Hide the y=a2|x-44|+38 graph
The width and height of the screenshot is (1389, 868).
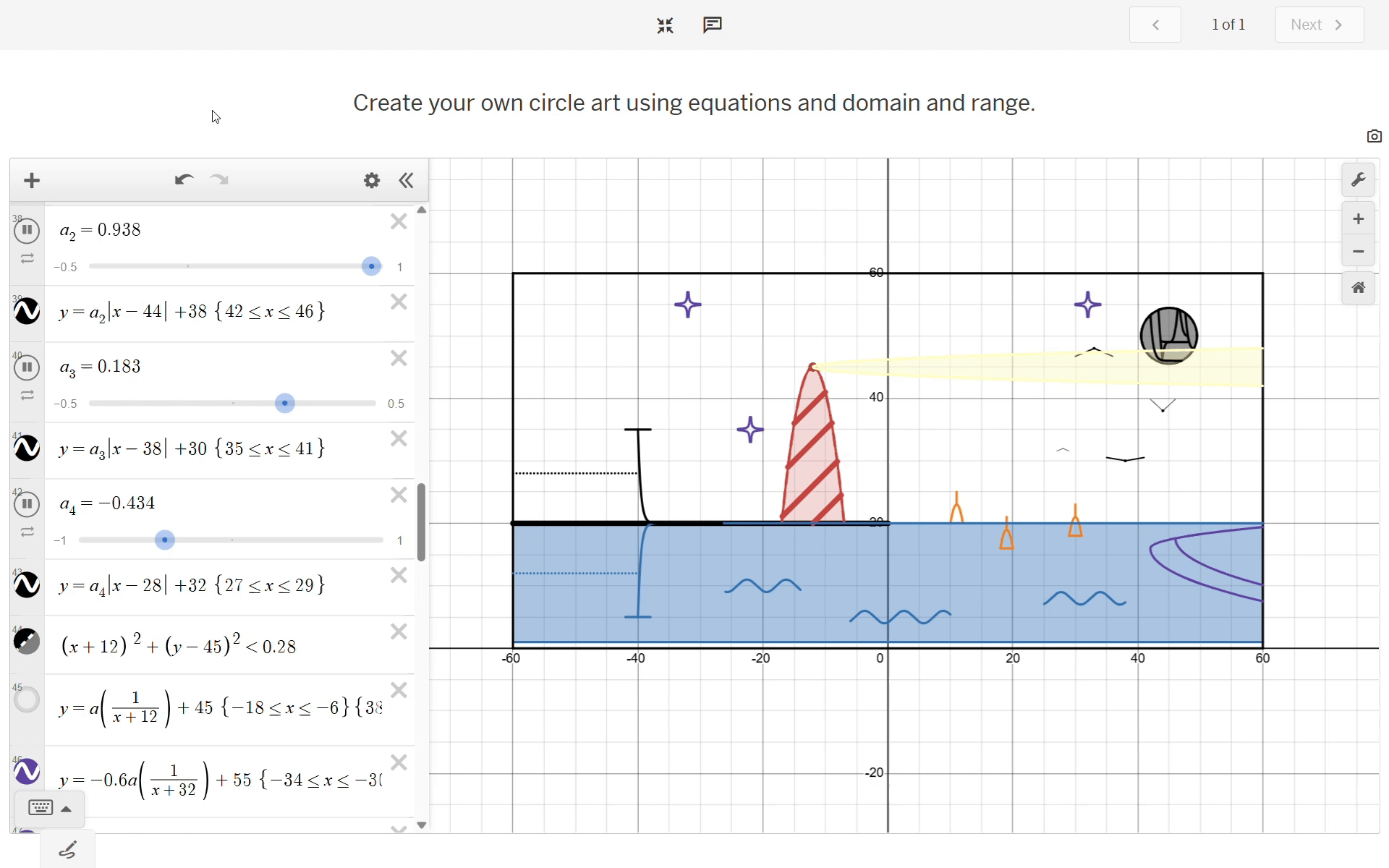tap(27, 311)
